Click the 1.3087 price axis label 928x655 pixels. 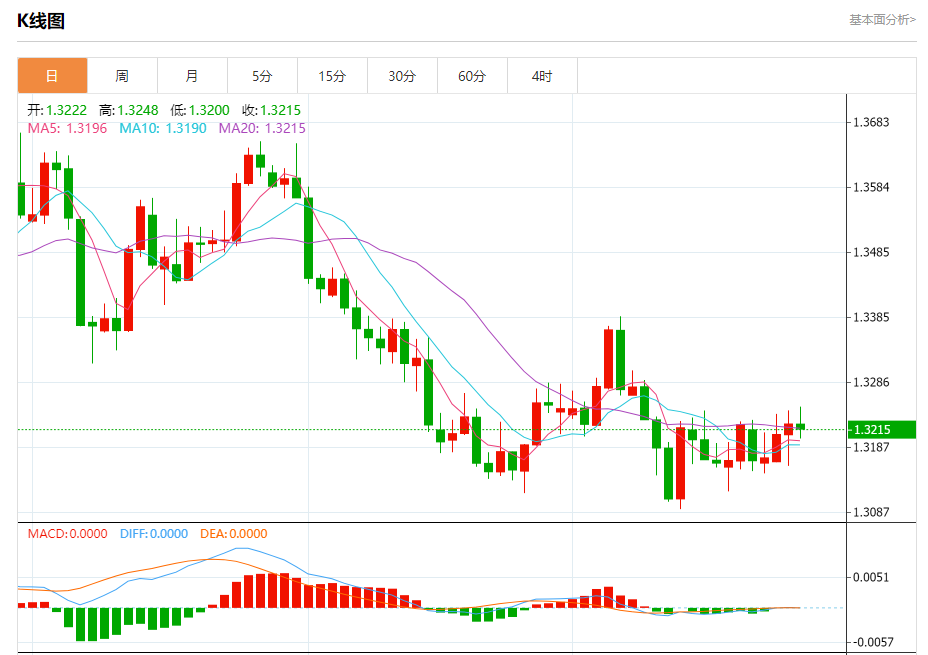[x=871, y=512]
